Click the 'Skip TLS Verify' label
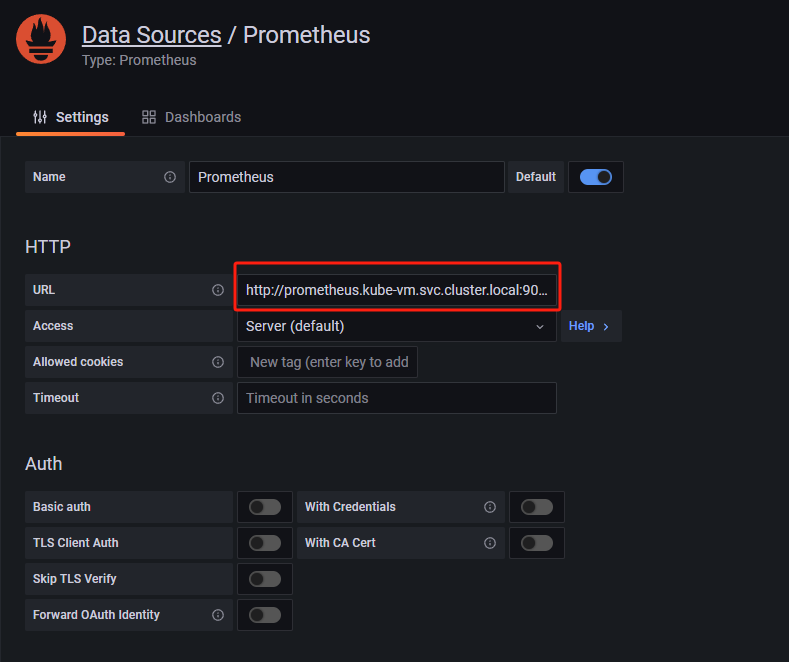Screen dimensions: 789x662 coord(74,579)
